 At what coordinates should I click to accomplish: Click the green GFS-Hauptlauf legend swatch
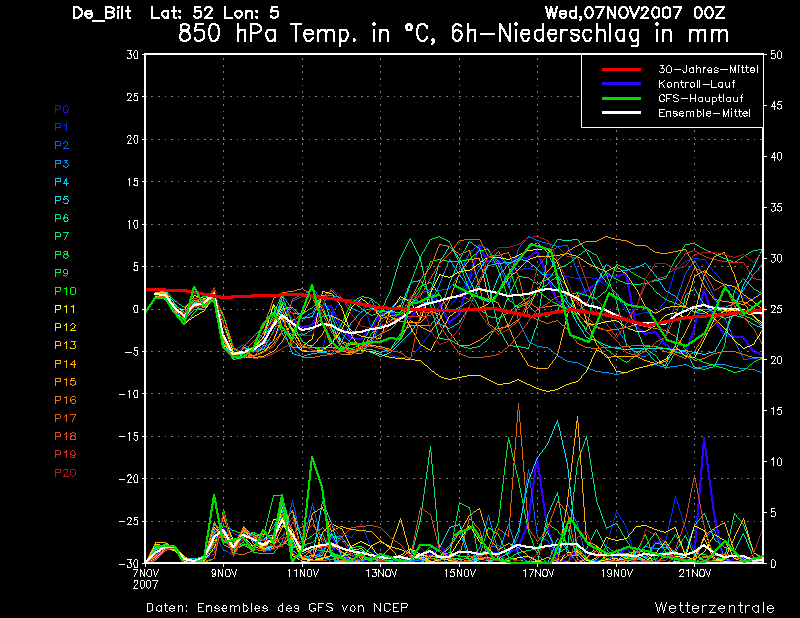(x=621, y=98)
